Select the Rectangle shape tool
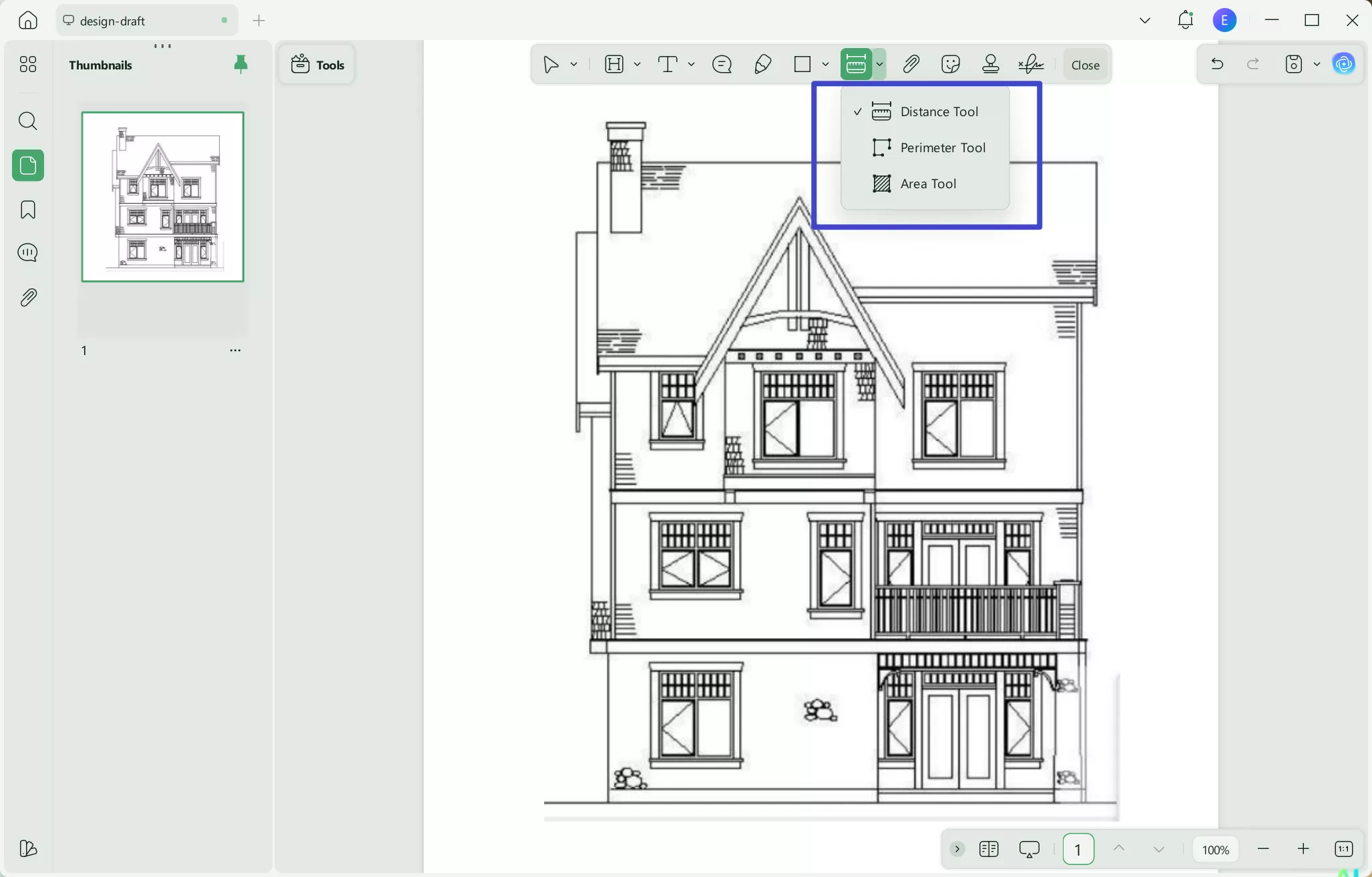Viewport: 1372px width, 877px height. pos(803,64)
